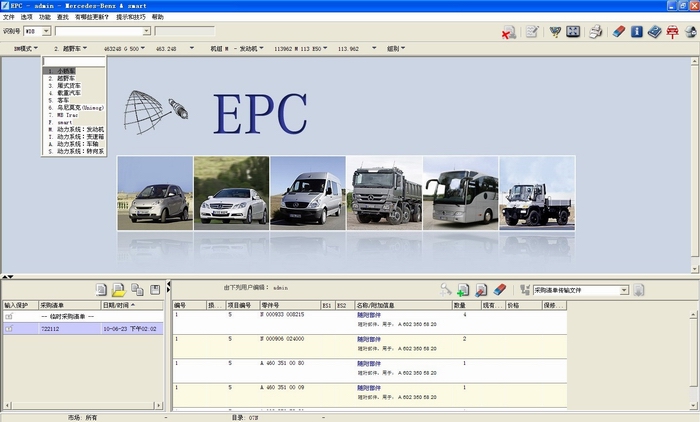Click the Sprinter van thumbnail

(308, 193)
